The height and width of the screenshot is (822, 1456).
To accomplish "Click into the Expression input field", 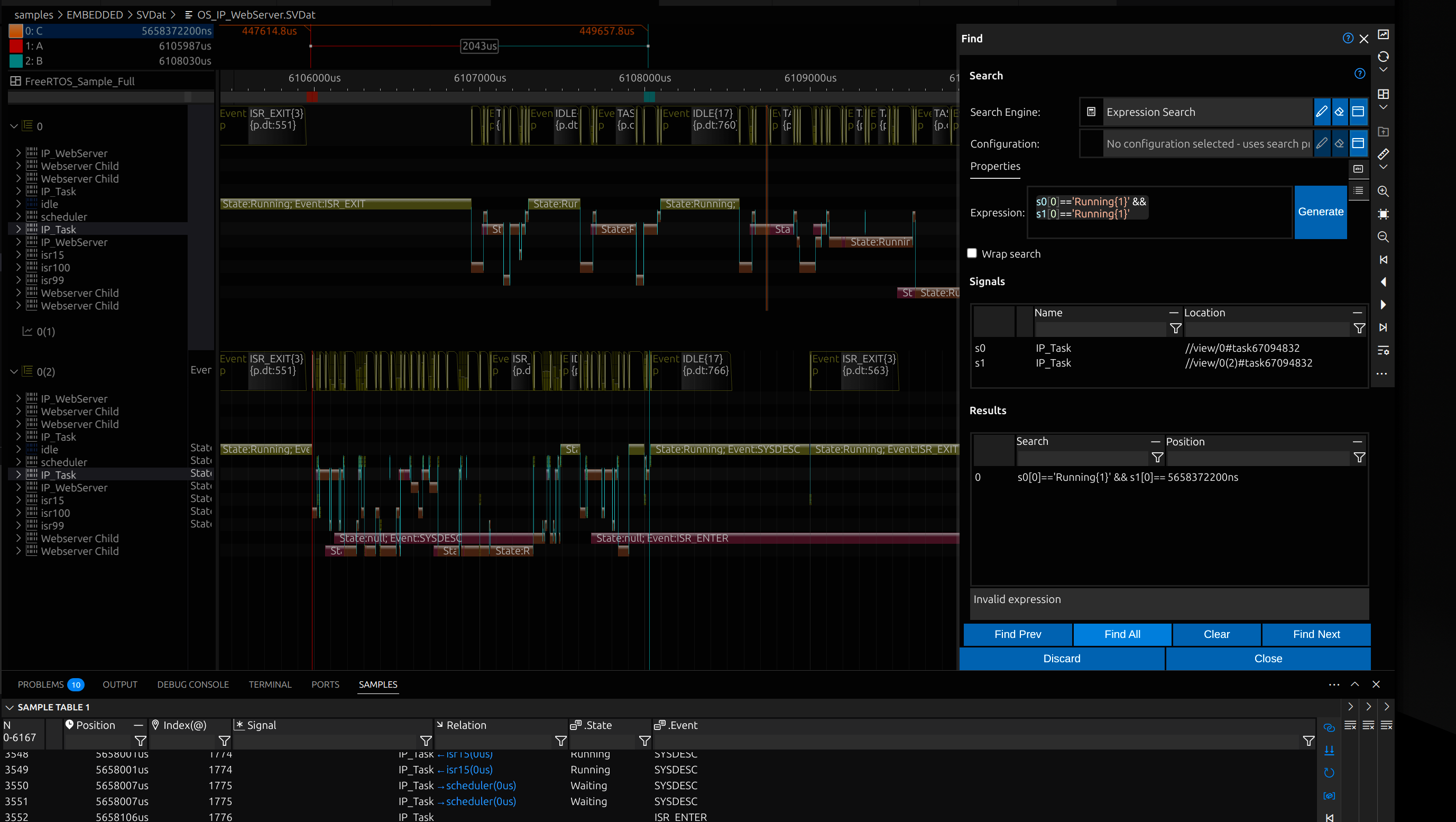I will [x=1160, y=212].
